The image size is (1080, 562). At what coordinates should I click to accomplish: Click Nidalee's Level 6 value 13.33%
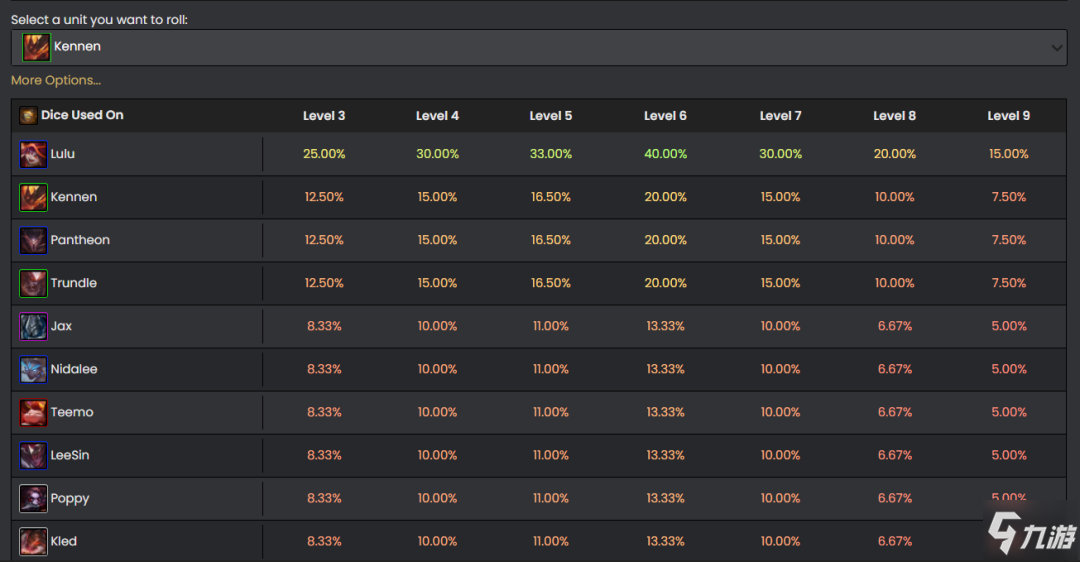coord(665,369)
